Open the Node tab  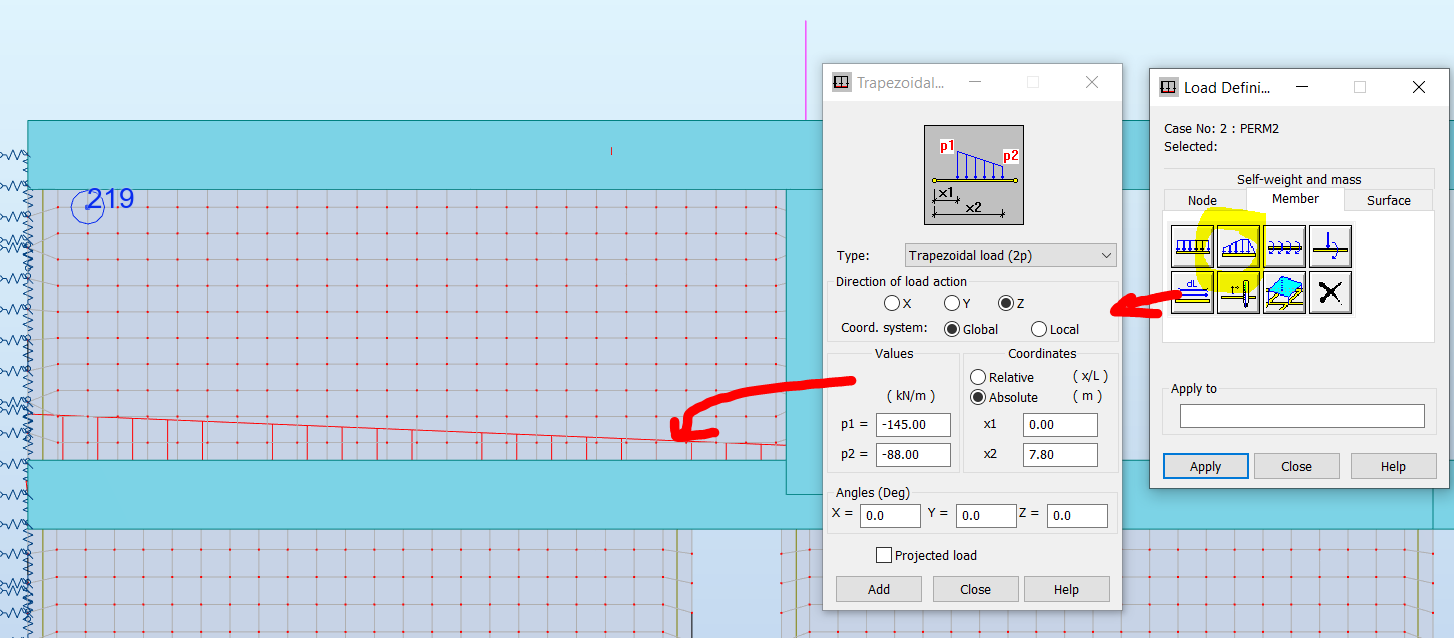pos(1203,200)
